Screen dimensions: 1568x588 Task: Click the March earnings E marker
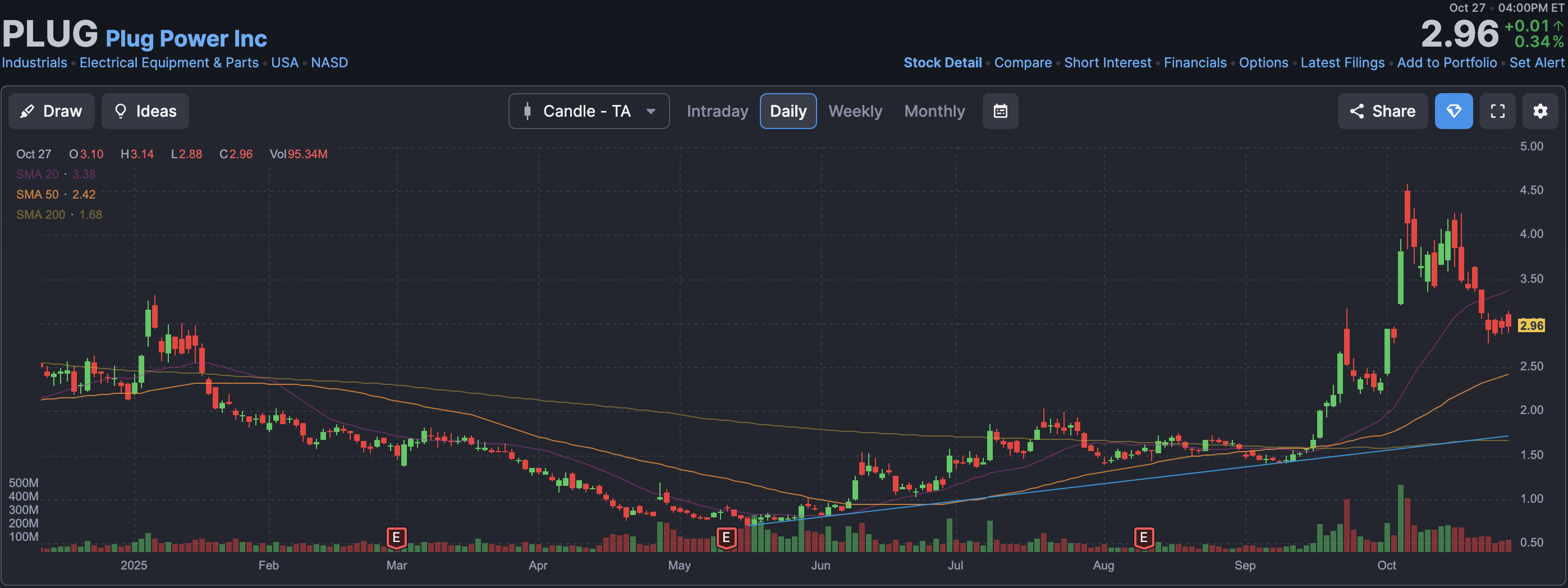[x=396, y=538]
